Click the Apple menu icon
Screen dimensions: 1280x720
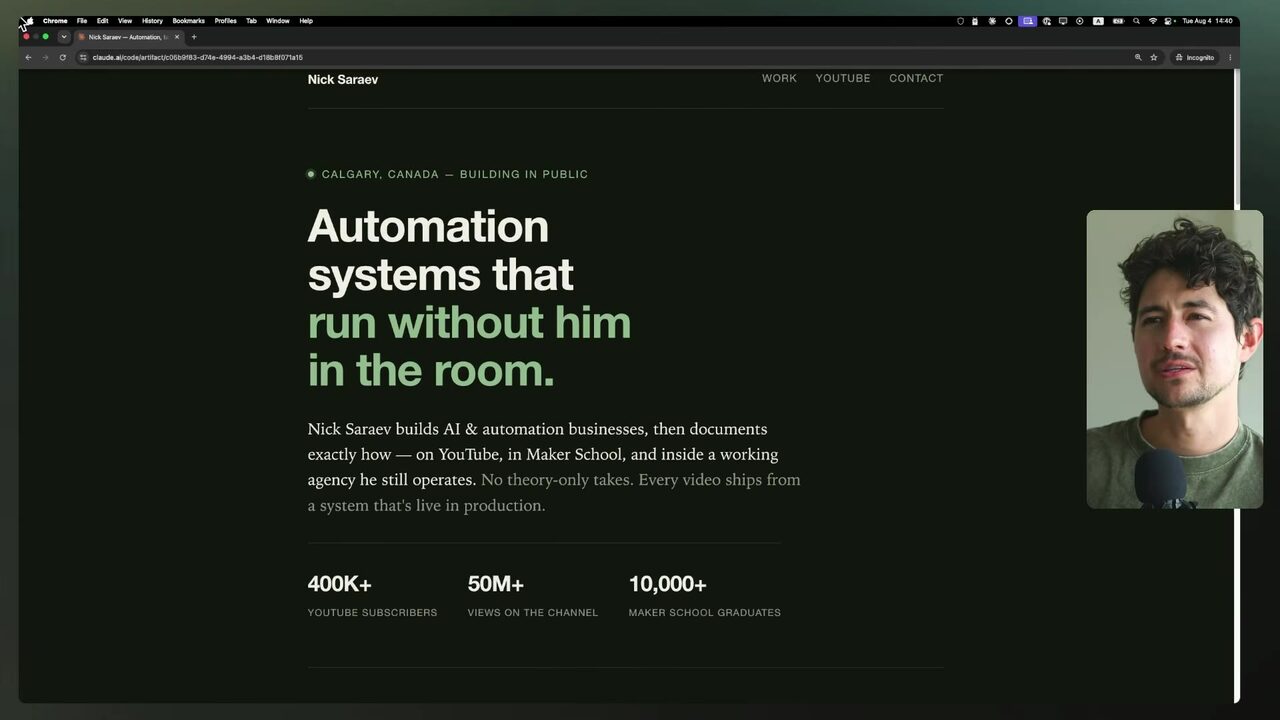coord(28,21)
